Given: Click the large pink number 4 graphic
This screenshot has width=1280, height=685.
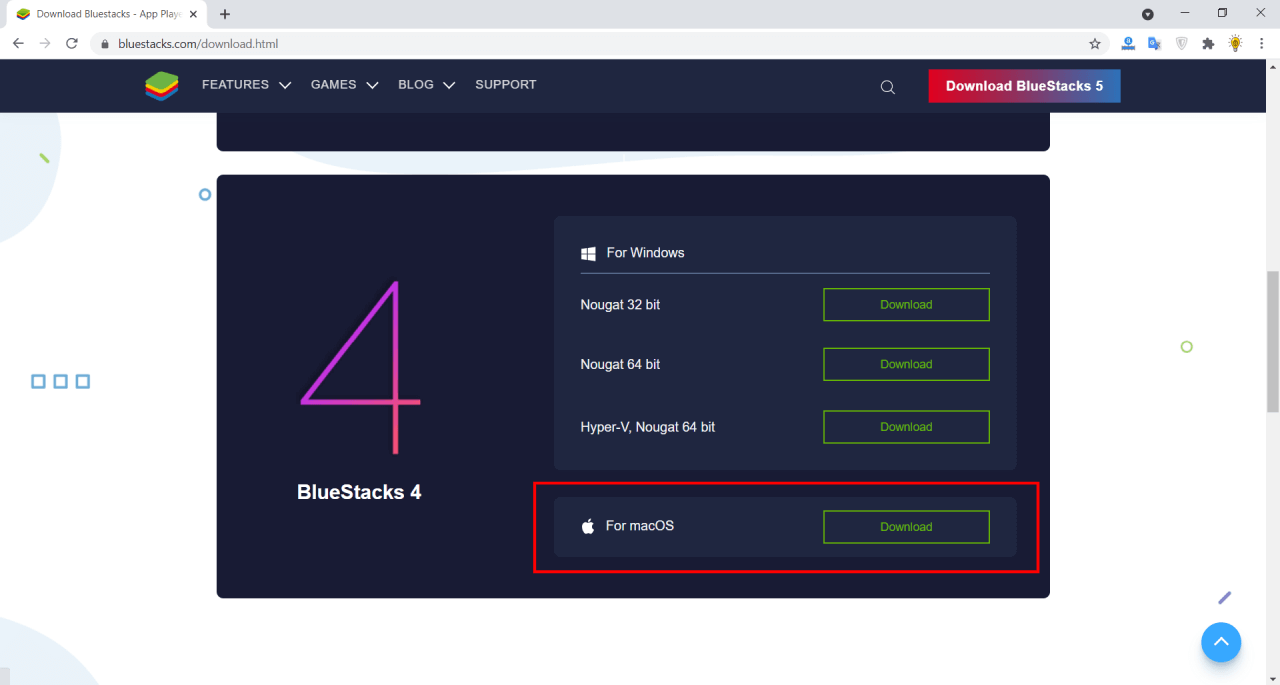Looking at the screenshot, I should 361,367.
